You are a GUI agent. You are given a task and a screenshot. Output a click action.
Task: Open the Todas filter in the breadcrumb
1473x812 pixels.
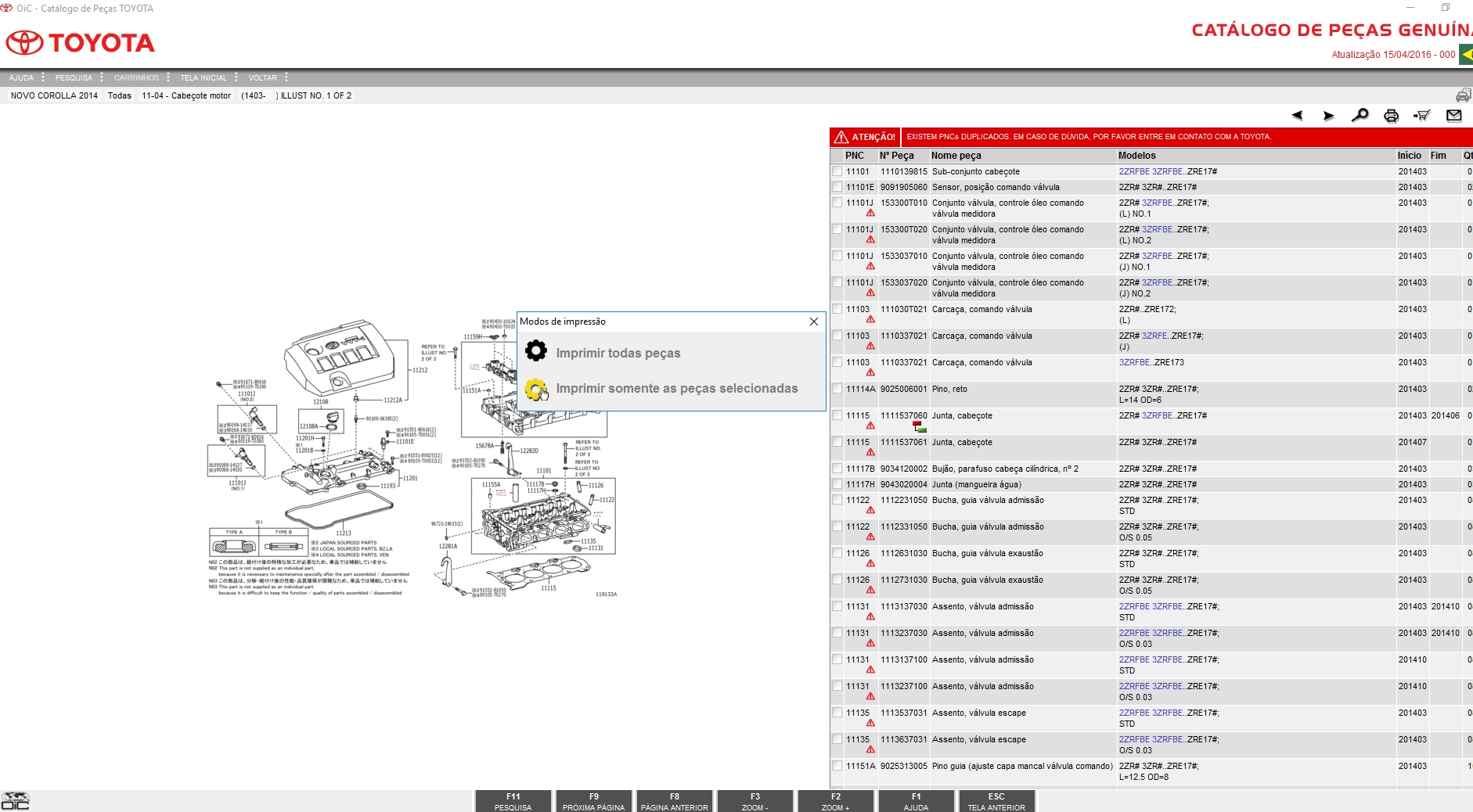(x=119, y=95)
